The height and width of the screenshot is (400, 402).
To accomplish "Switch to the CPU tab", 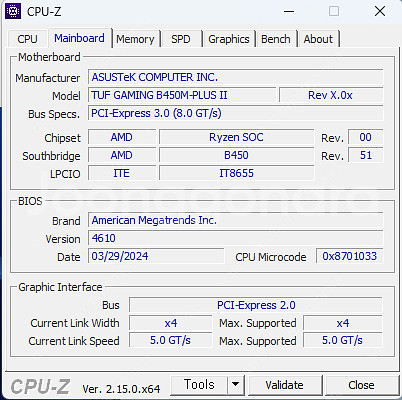I will pyautogui.click(x=27, y=39).
